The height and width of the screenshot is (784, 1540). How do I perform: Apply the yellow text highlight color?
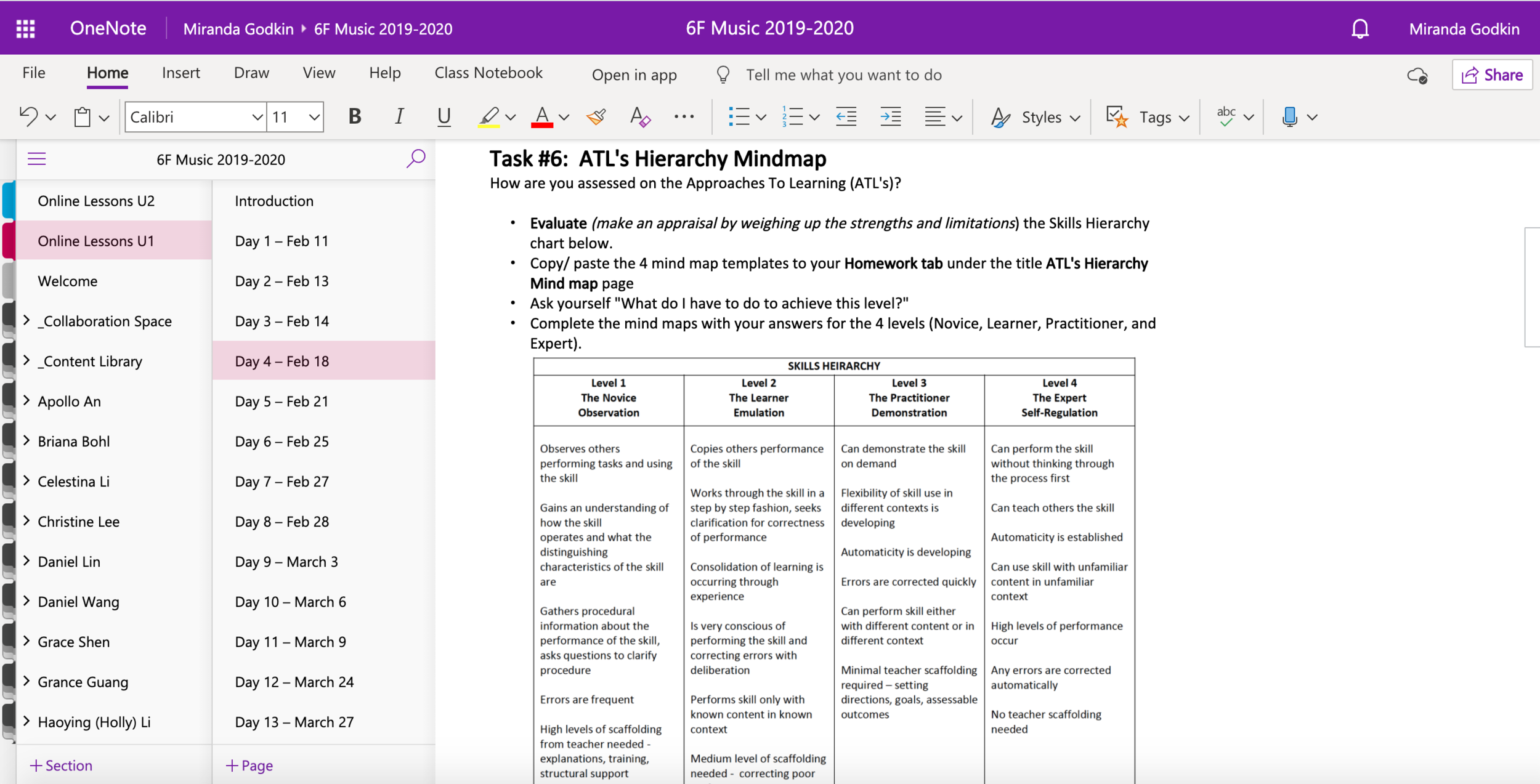[x=489, y=116]
